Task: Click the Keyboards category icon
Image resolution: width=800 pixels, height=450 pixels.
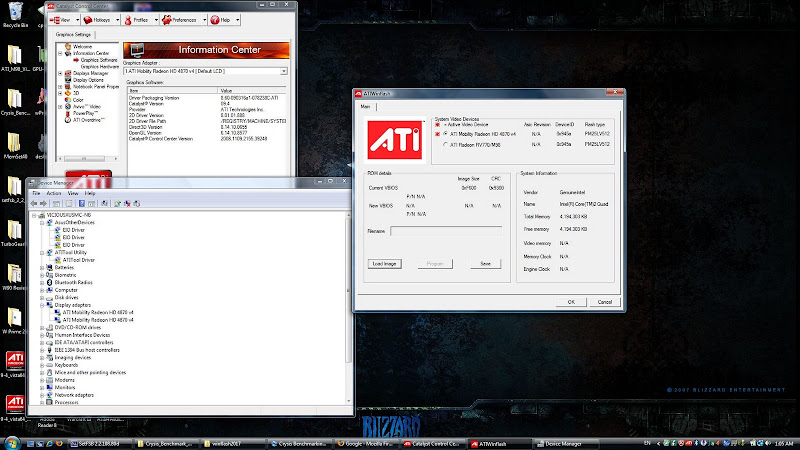Action: (49, 365)
